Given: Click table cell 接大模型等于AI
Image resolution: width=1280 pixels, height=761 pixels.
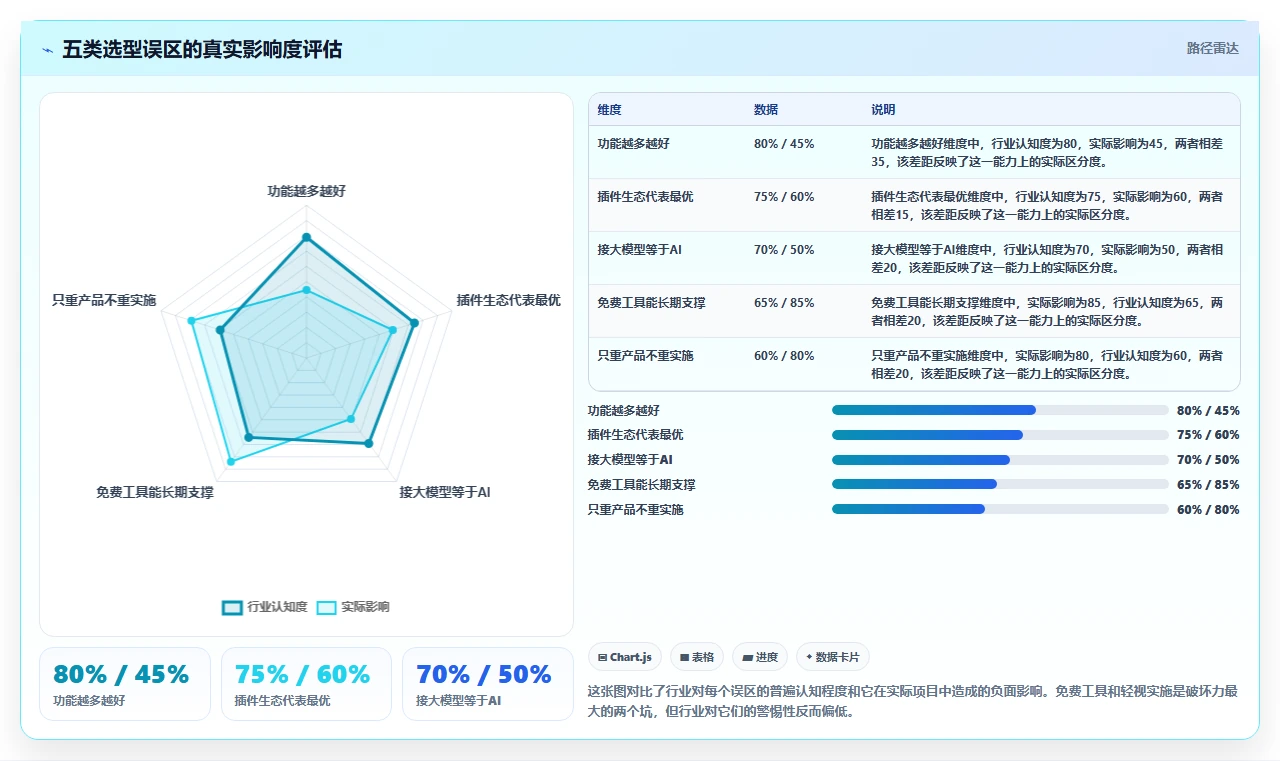Looking at the screenshot, I should click(640, 250).
